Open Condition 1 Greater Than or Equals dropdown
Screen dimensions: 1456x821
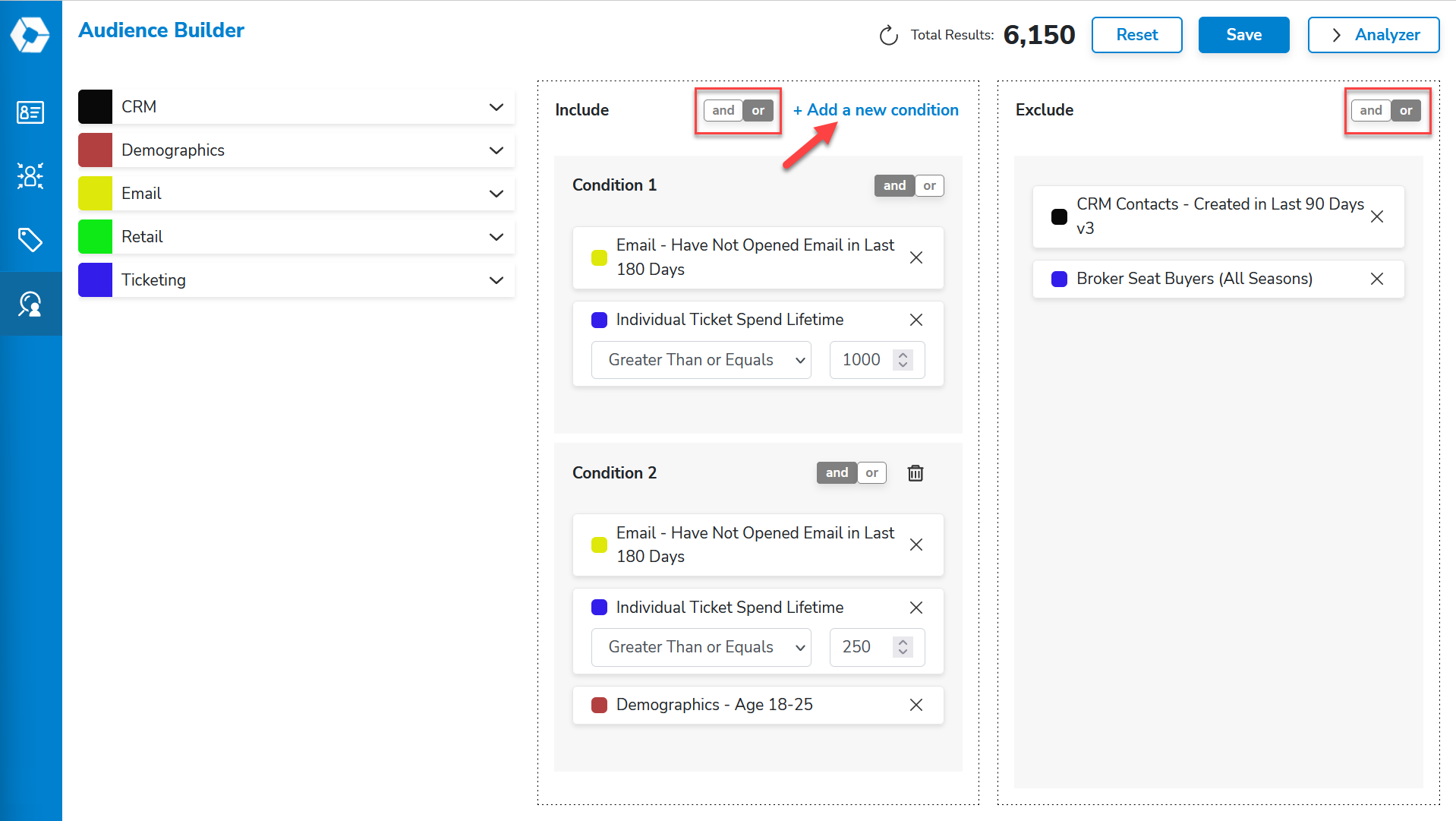click(x=701, y=360)
